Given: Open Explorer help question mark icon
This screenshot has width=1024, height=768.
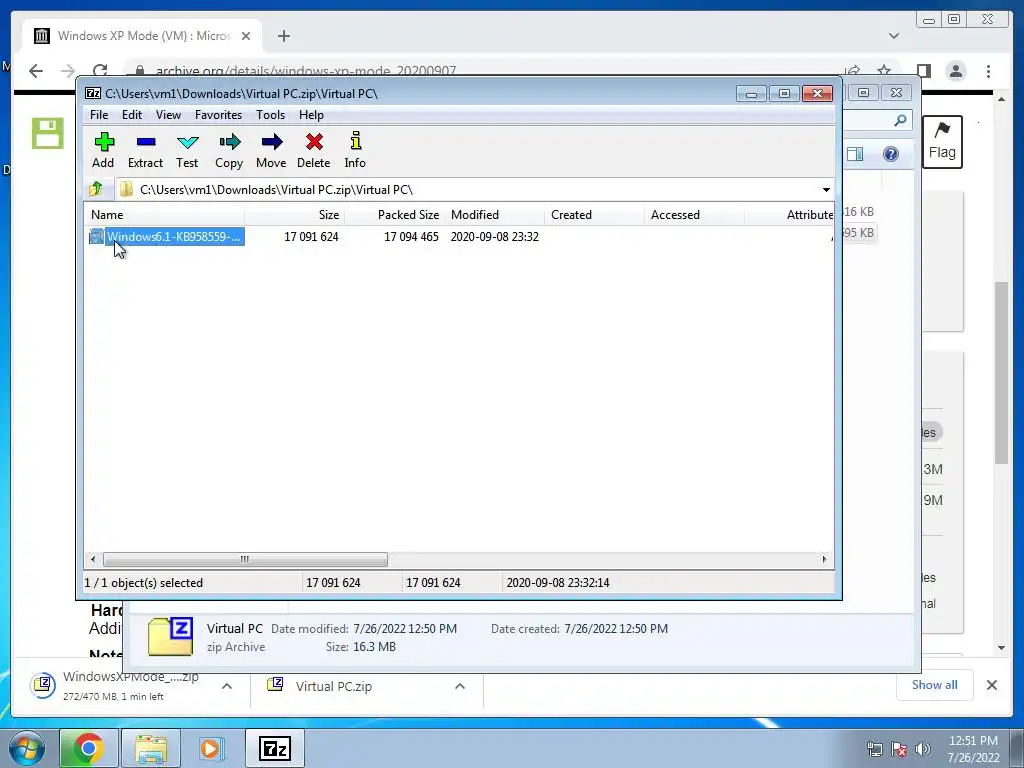Looking at the screenshot, I should 891,154.
